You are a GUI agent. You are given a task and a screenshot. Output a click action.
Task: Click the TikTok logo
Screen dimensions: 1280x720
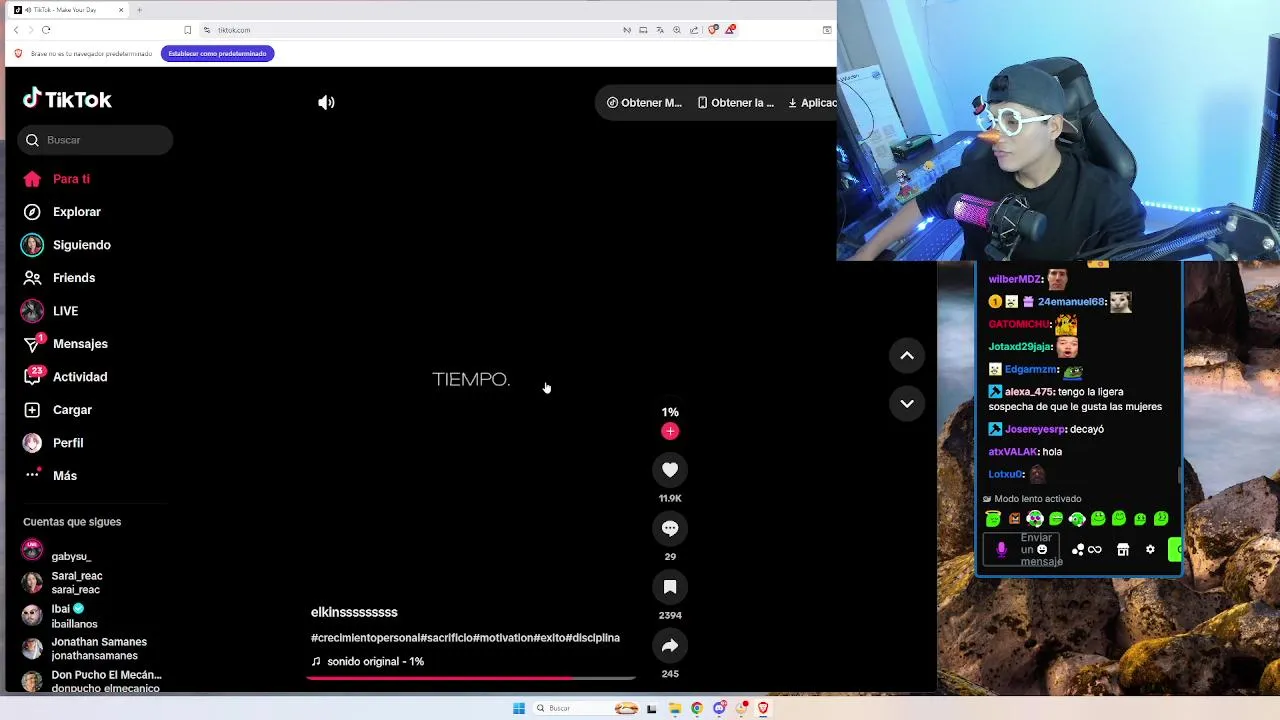tap(67, 99)
